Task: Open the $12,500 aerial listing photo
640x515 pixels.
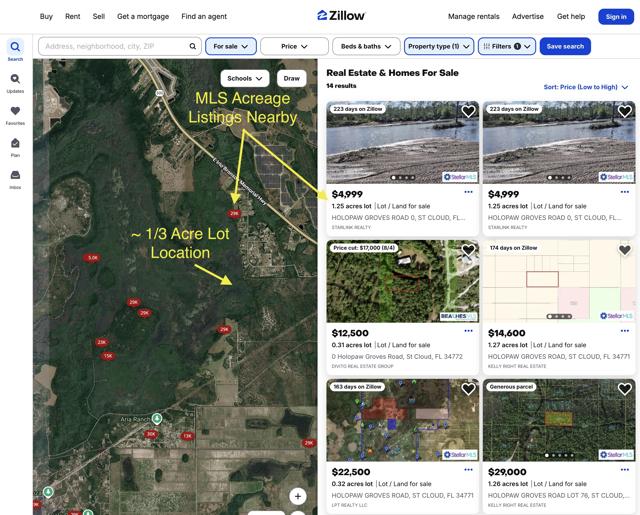Action: point(402,281)
